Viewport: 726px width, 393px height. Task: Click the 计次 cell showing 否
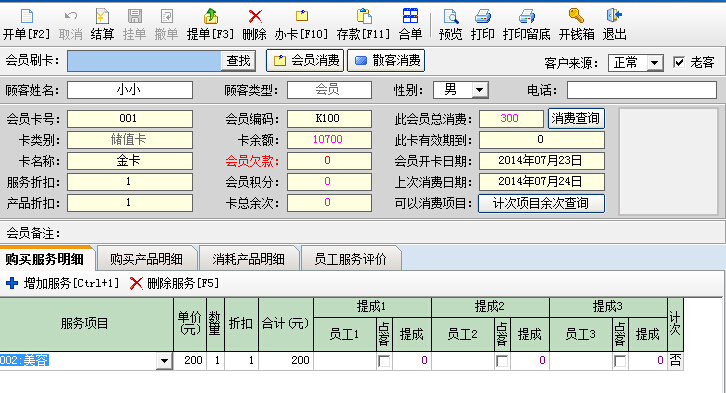[x=676, y=361]
